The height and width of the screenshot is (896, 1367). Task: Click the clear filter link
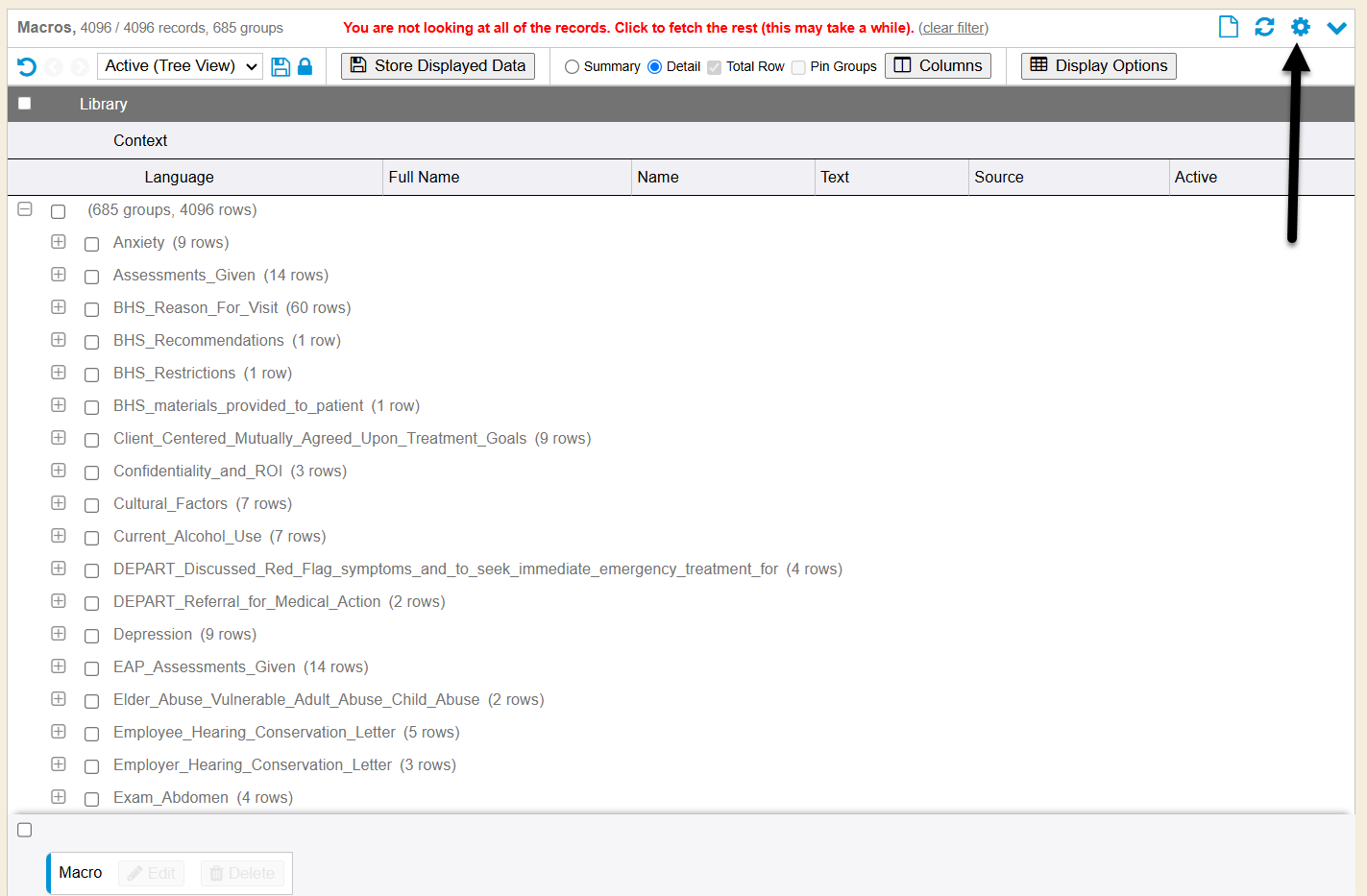[953, 28]
